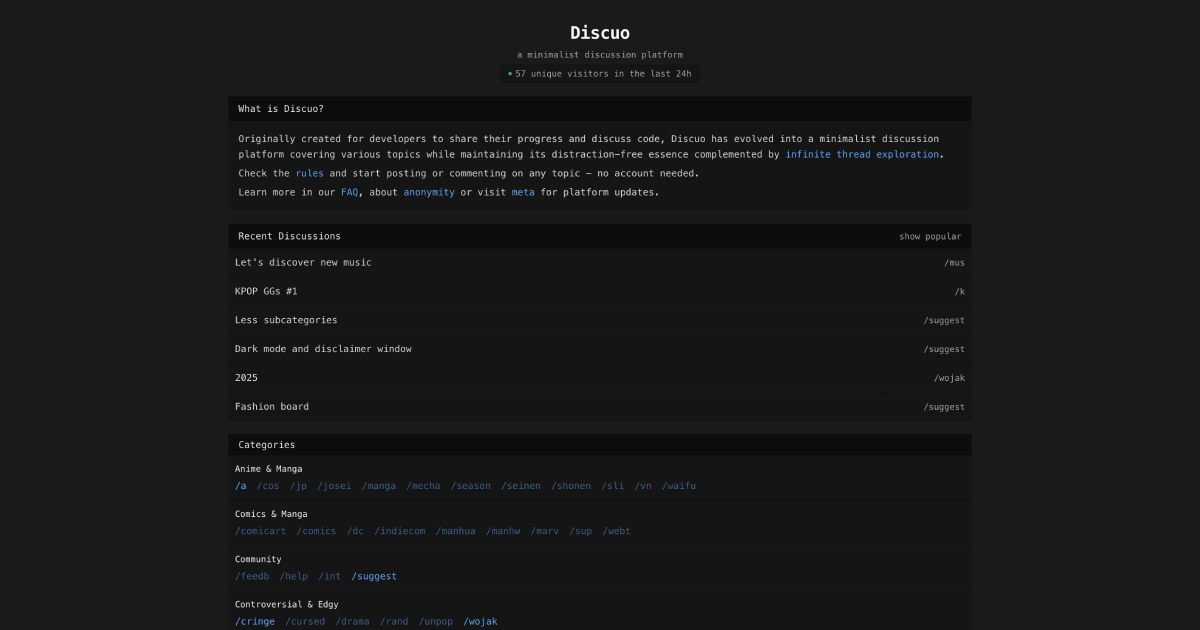Go to the meta board link
1200x630 pixels.
[x=523, y=193]
